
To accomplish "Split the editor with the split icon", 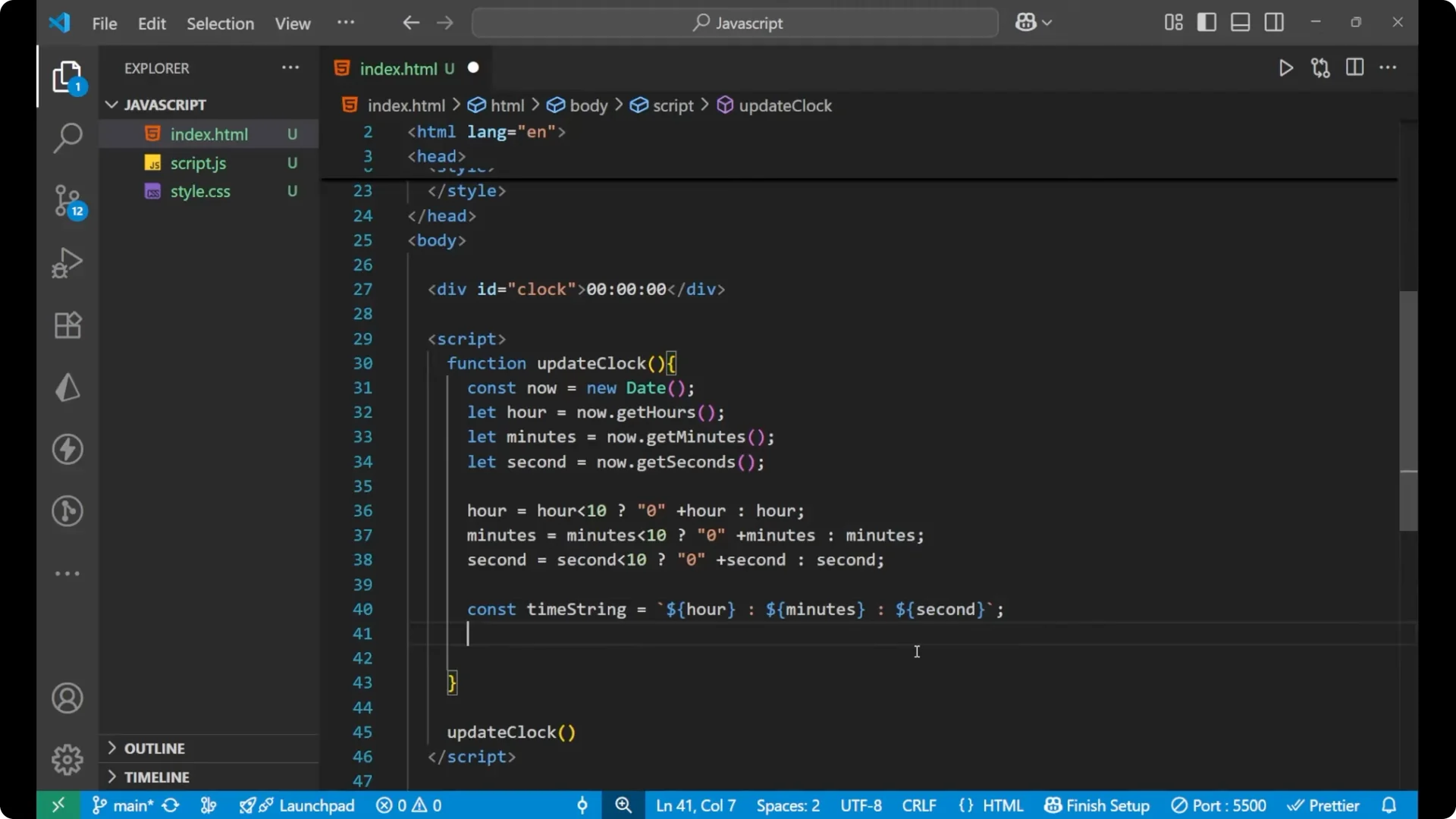I will (1354, 67).
